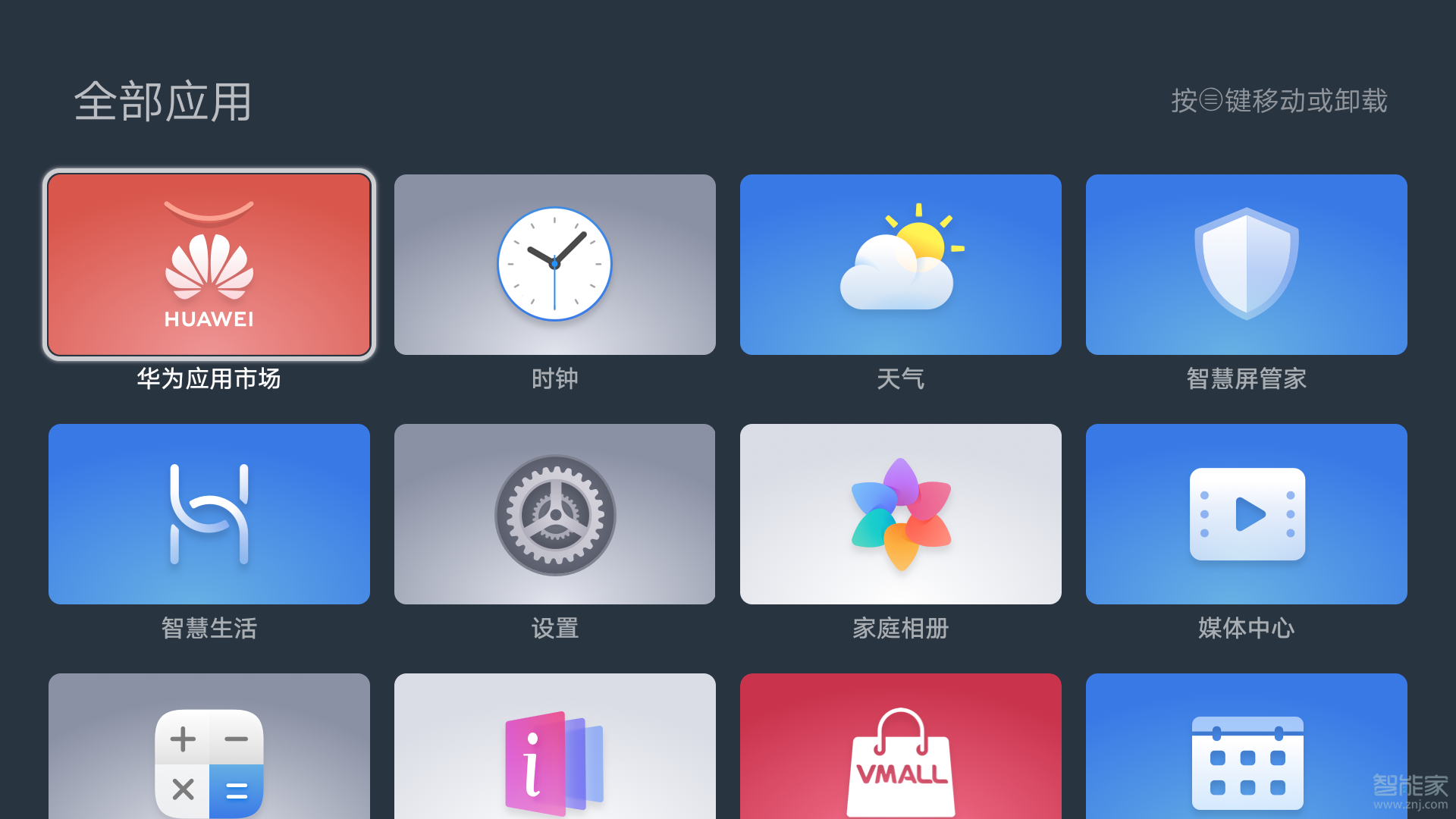The height and width of the screenshot is (819, 1456).
Task: Launch the VMALL shopping app
Action: pyautogui.click(x=901, y=746)
